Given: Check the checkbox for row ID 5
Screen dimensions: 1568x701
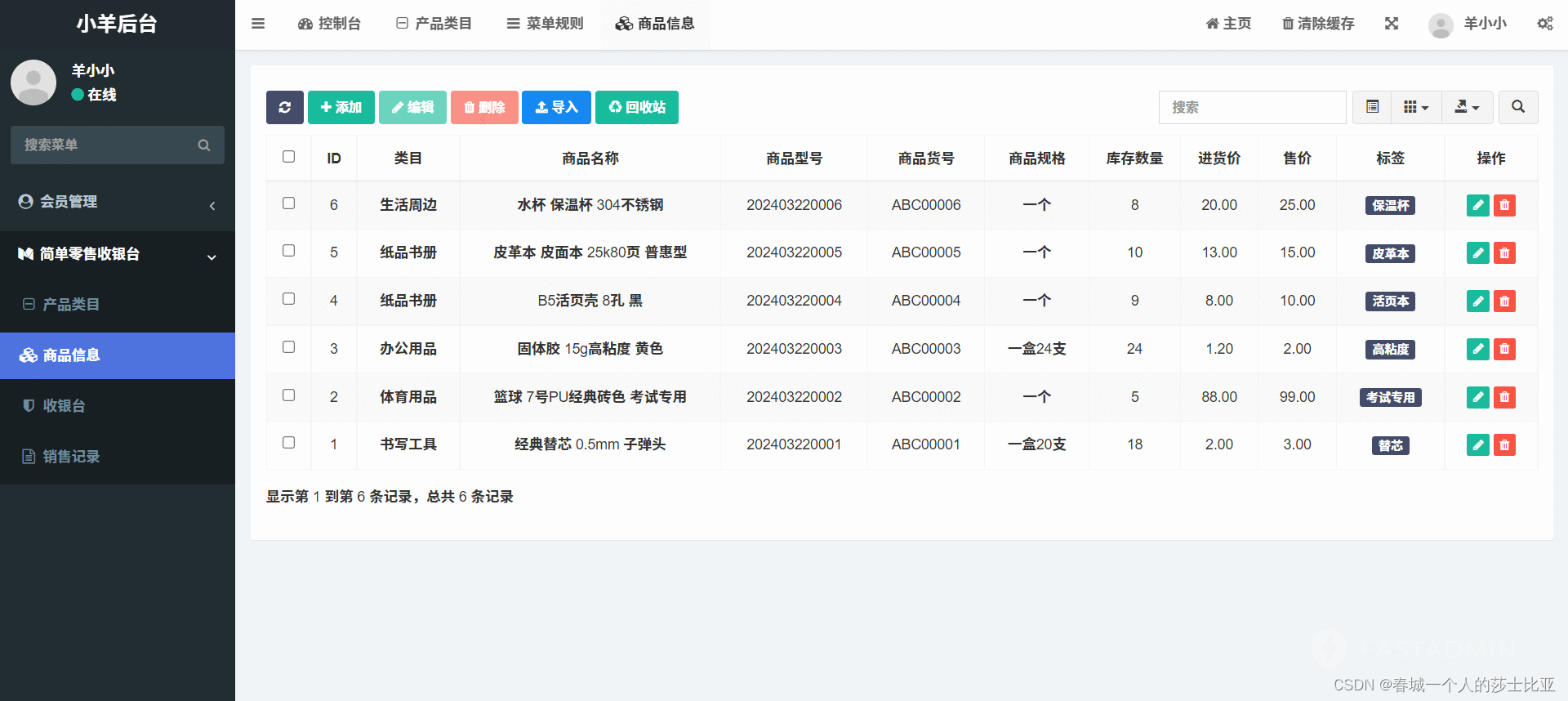Looking at the screenshot, I should (288, 250).
